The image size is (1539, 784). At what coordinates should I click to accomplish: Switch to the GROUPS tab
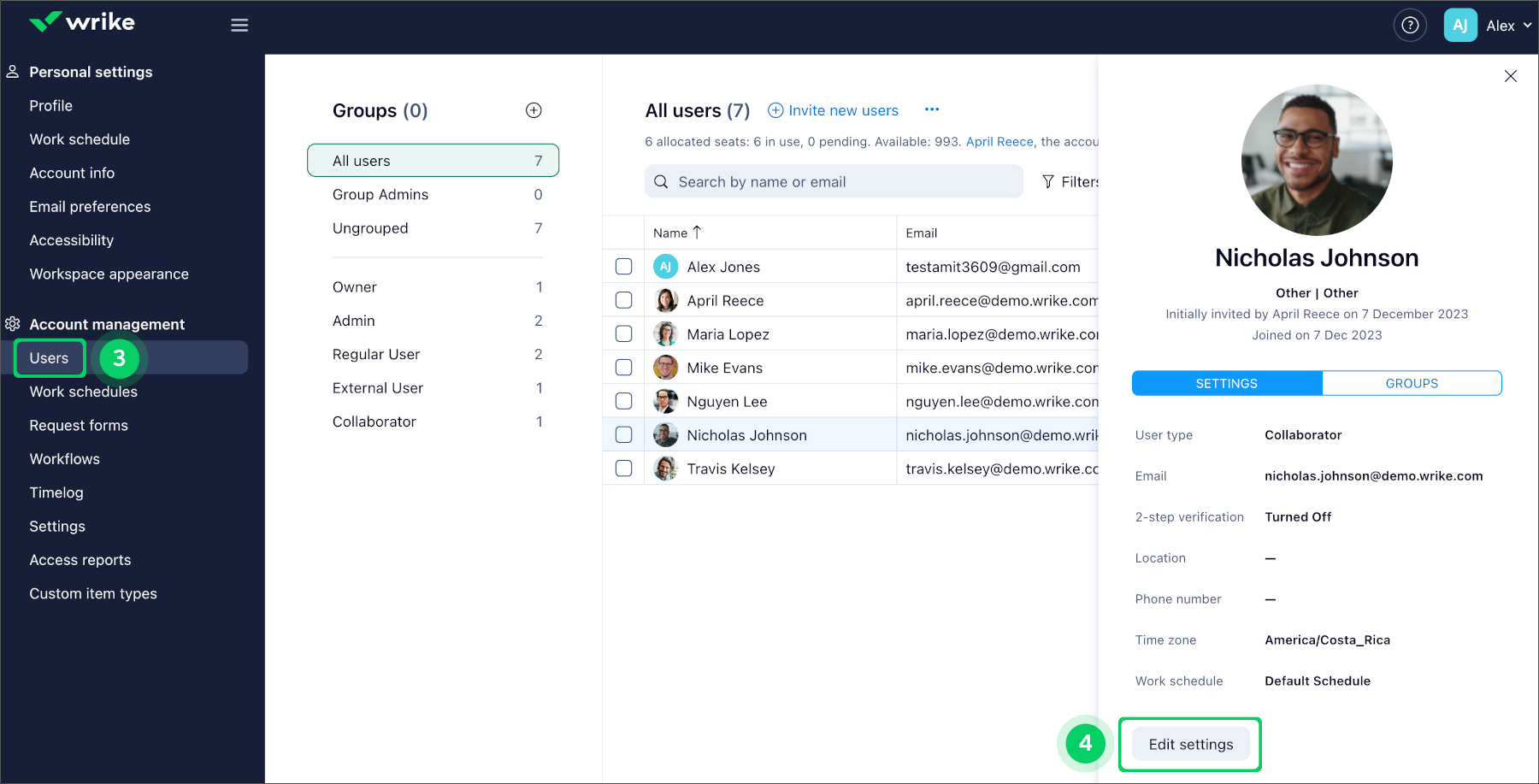click(x=1411, y=383)
